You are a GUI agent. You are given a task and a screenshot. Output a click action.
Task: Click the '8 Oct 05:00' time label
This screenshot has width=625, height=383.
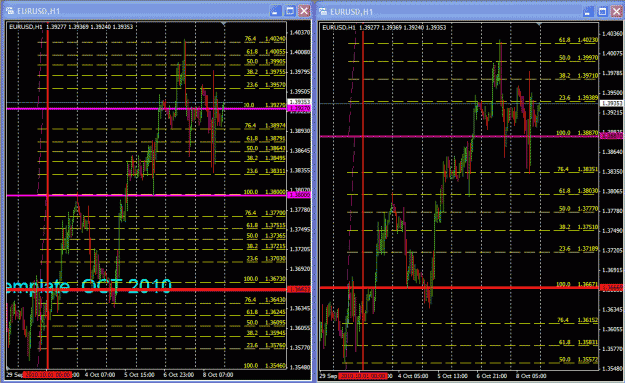(531, 376)
